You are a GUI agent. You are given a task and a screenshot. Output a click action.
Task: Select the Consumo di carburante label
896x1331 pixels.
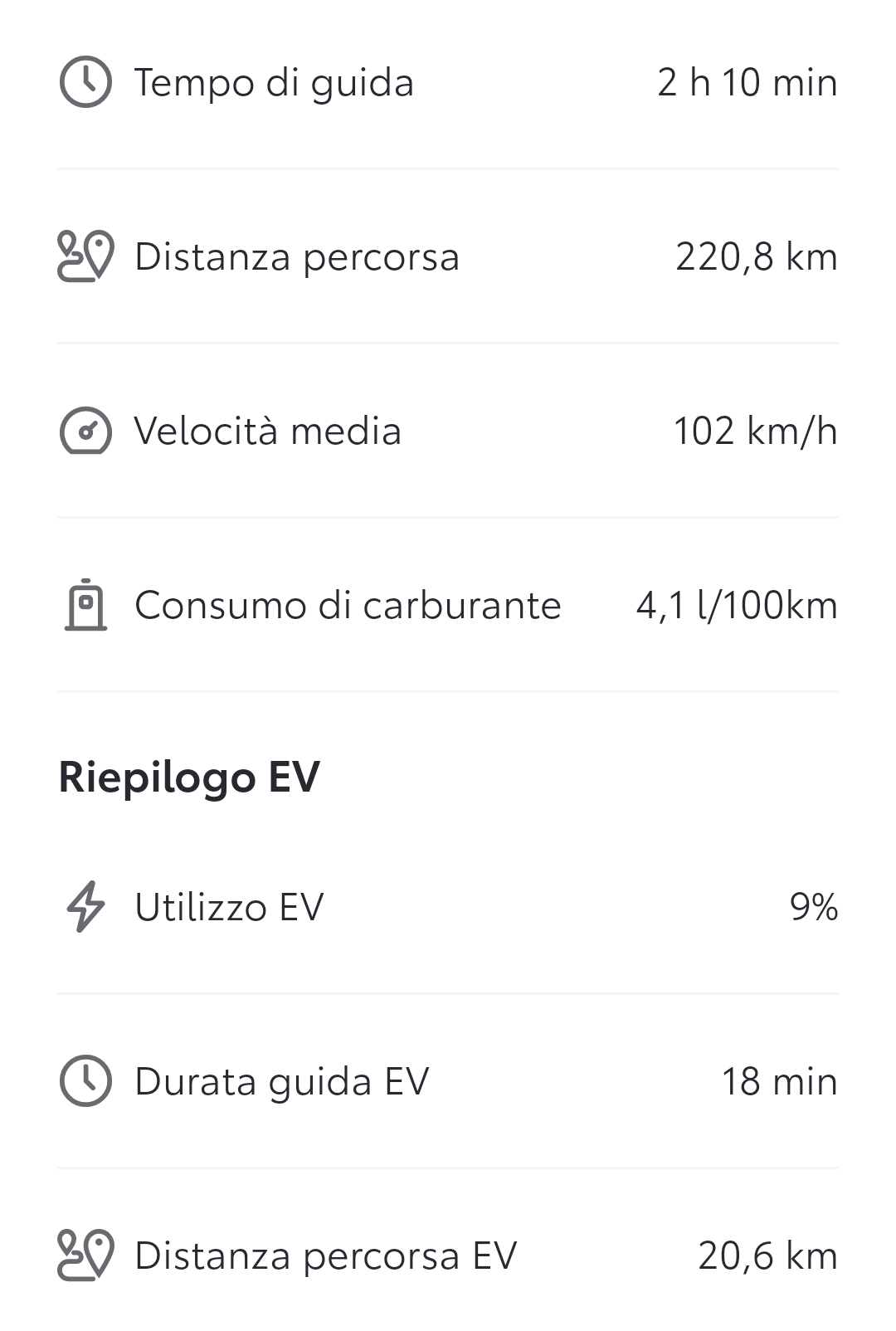tap(348, 606)
